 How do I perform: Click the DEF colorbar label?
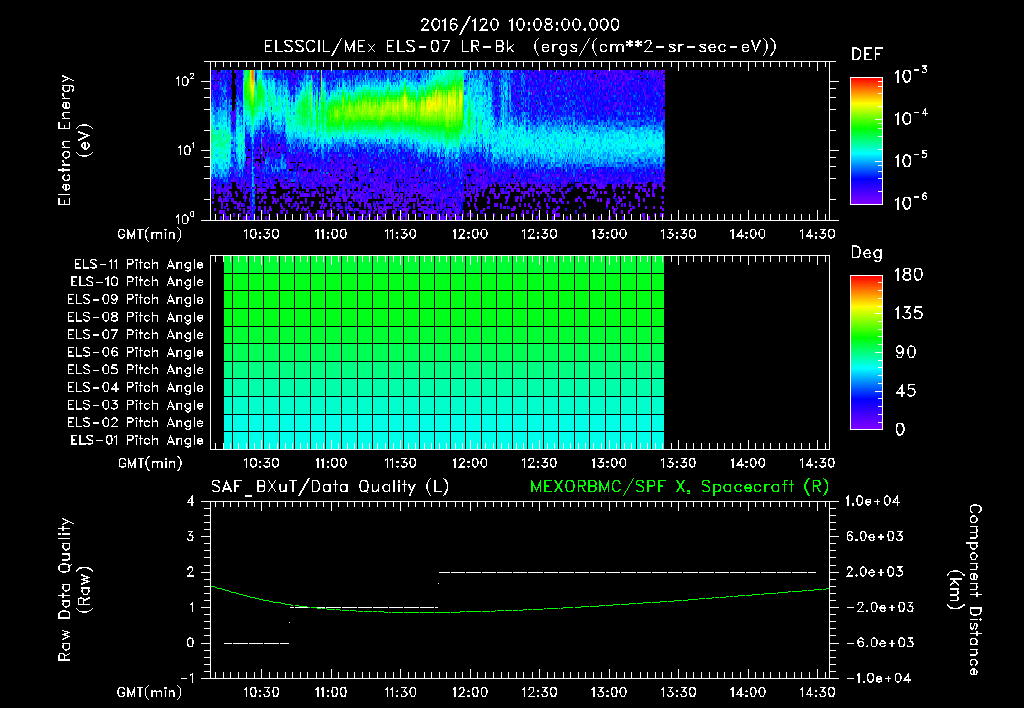(867, 55)
